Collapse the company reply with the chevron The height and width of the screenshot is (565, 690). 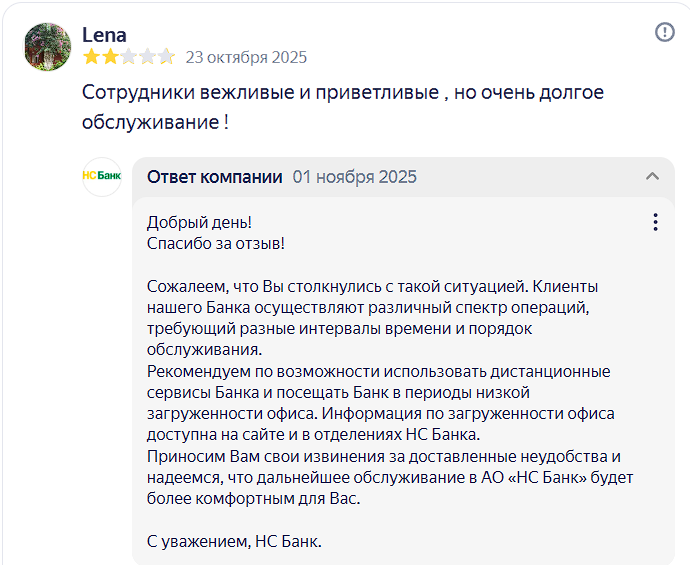[653, 177]
